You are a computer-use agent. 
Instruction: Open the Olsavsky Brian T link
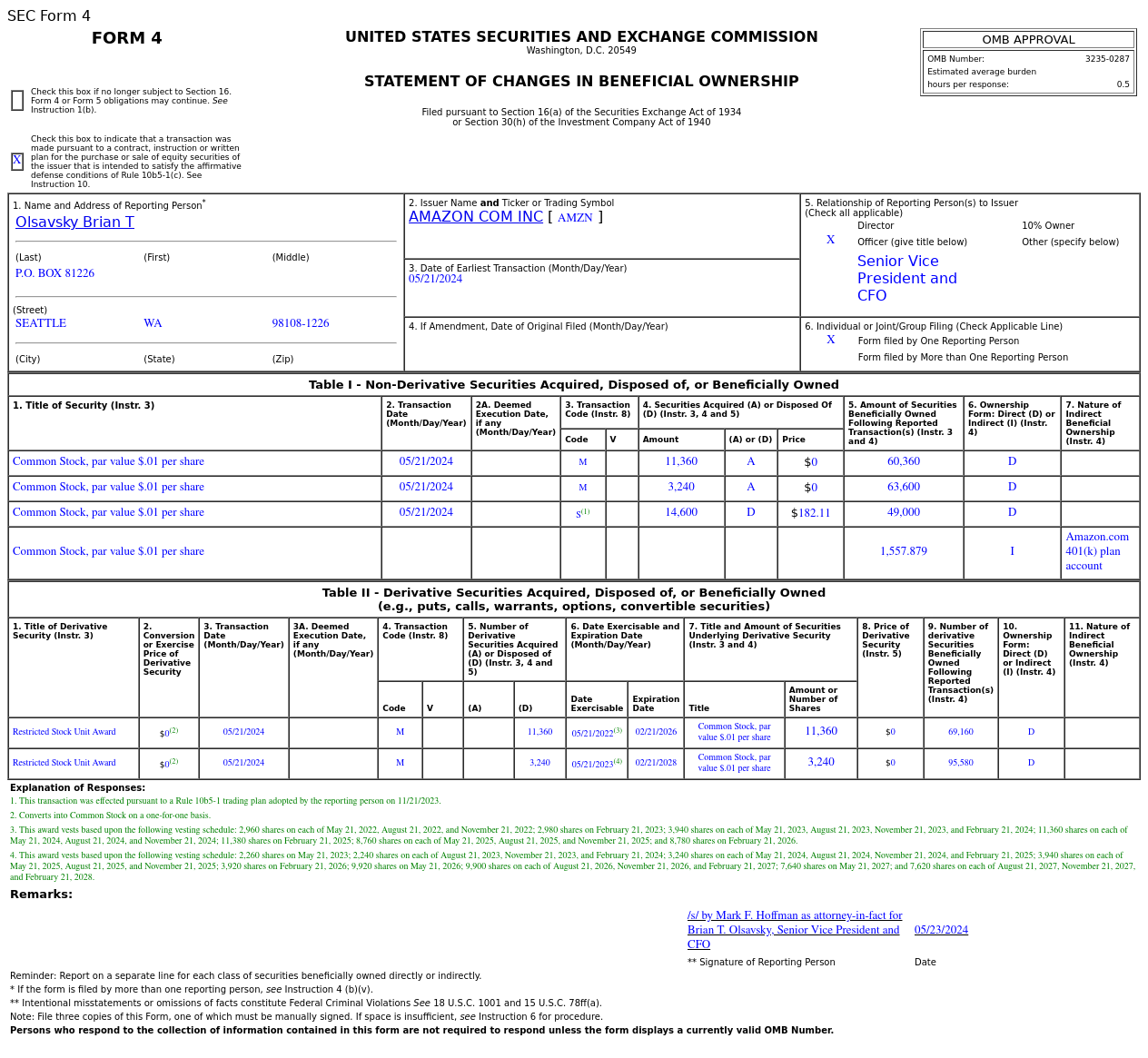74,222
